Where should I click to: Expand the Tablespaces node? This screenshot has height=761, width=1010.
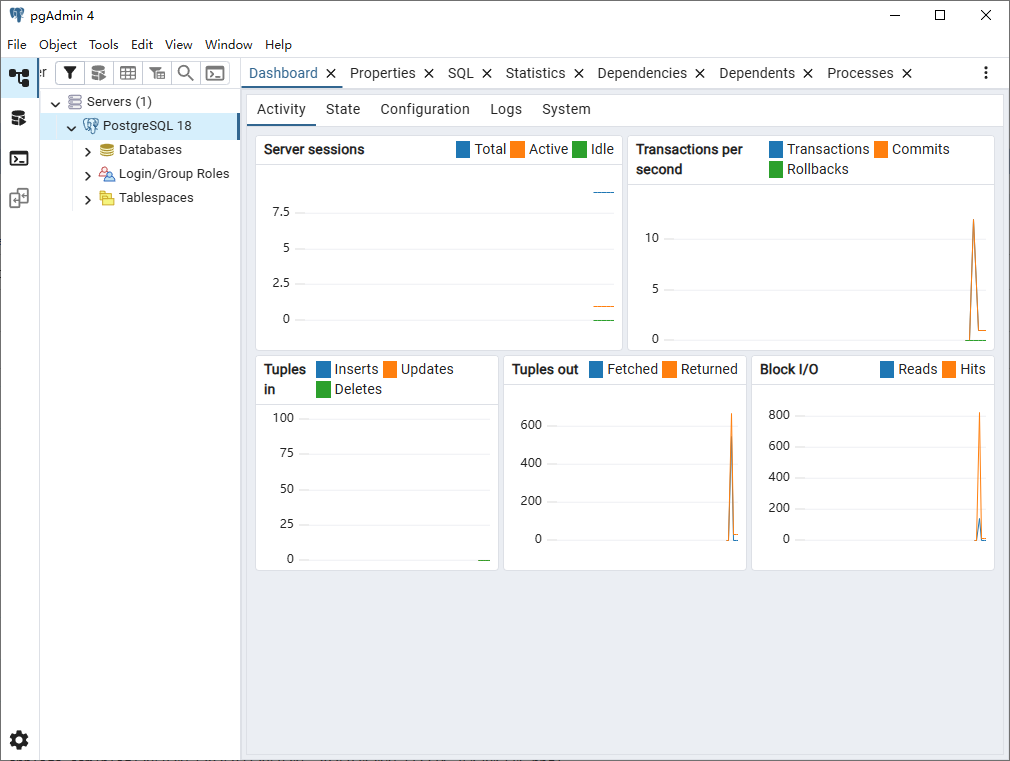[88, 199]
